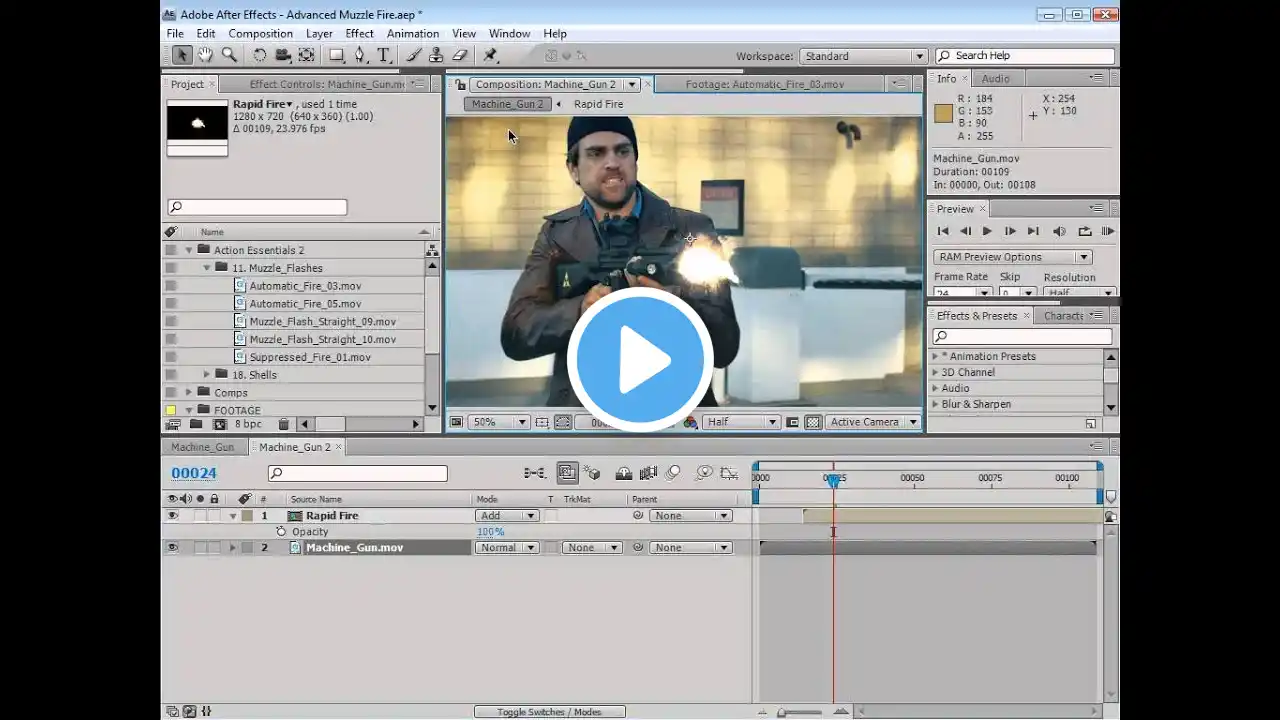Screen dimensions: 1280x720
Task: Open the Add blending mode dropdown
Action: pos(507,516)
